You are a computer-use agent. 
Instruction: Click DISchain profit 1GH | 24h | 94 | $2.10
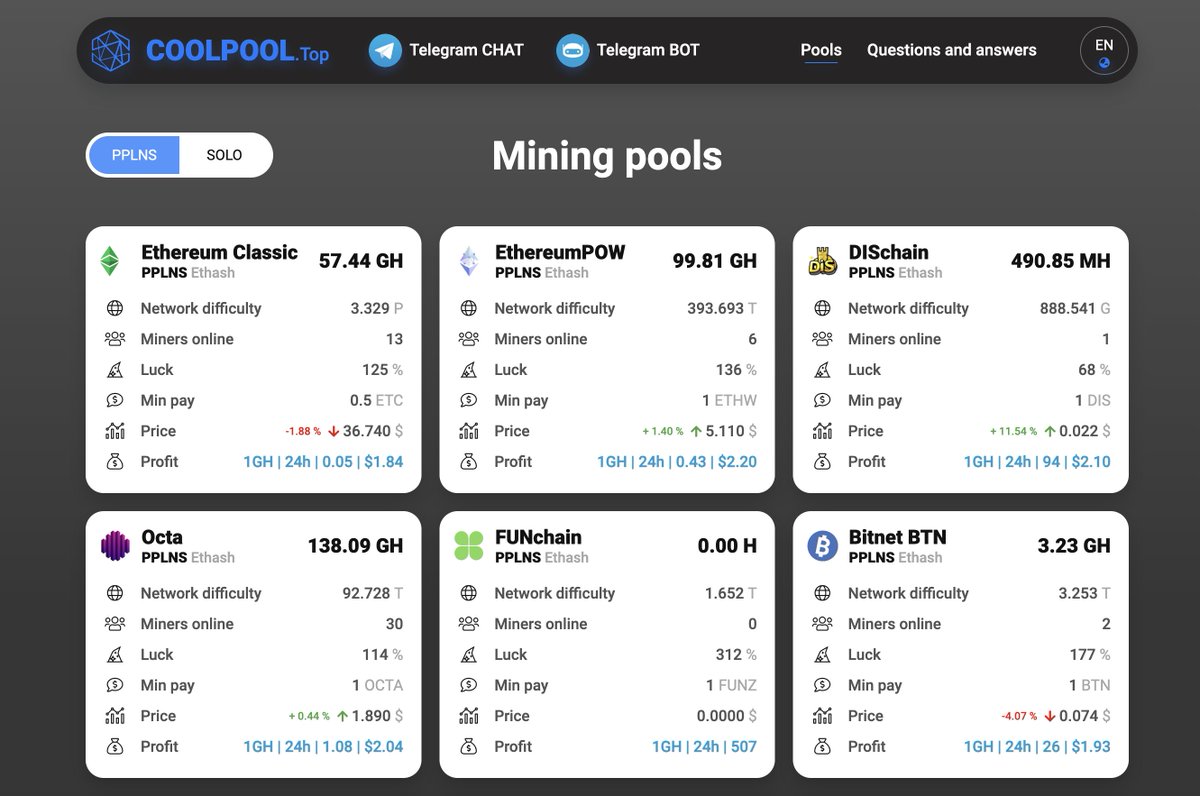point(1037,462)
